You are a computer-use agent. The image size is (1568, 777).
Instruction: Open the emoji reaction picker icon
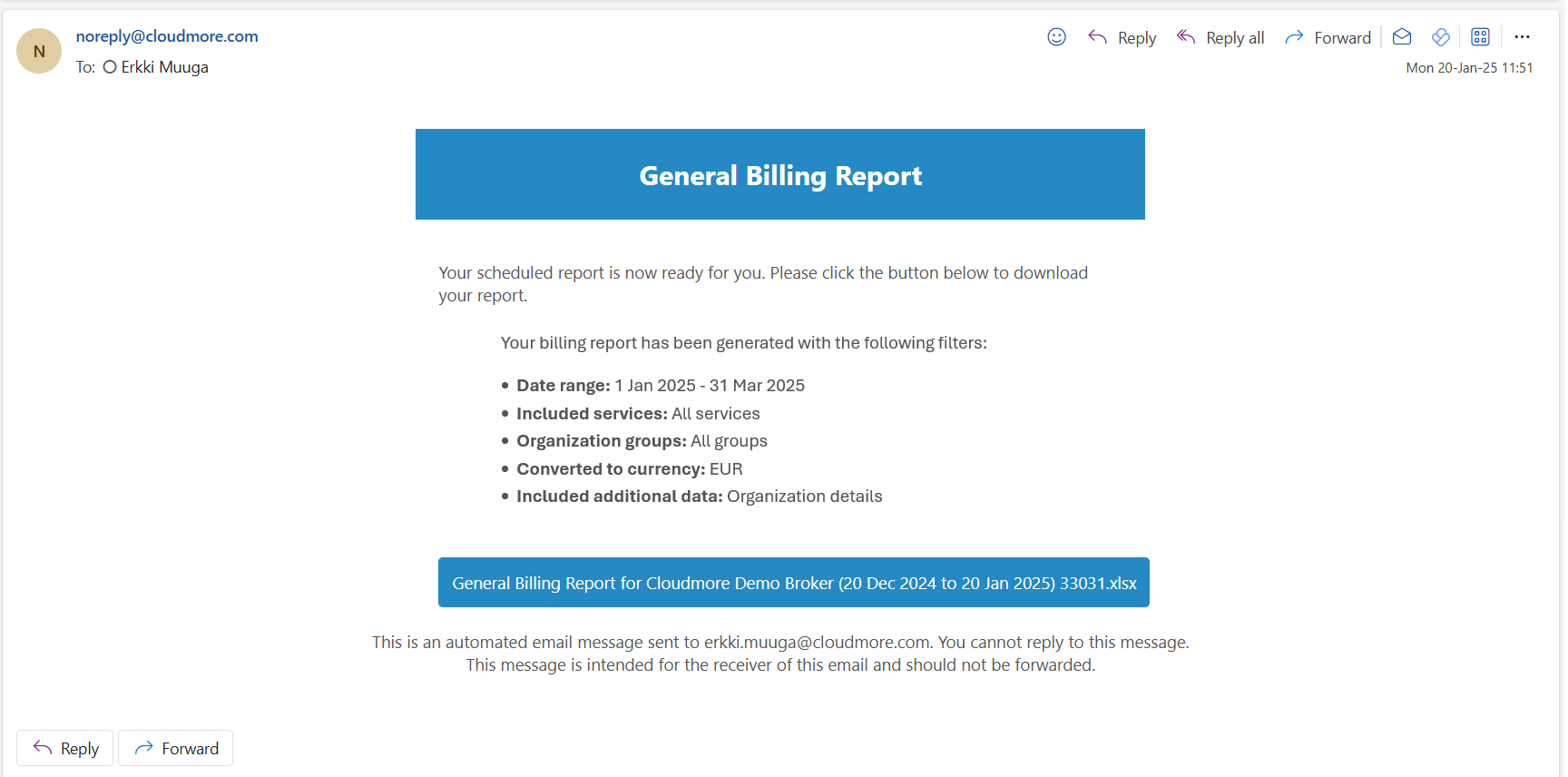[x=1056, y=37]
